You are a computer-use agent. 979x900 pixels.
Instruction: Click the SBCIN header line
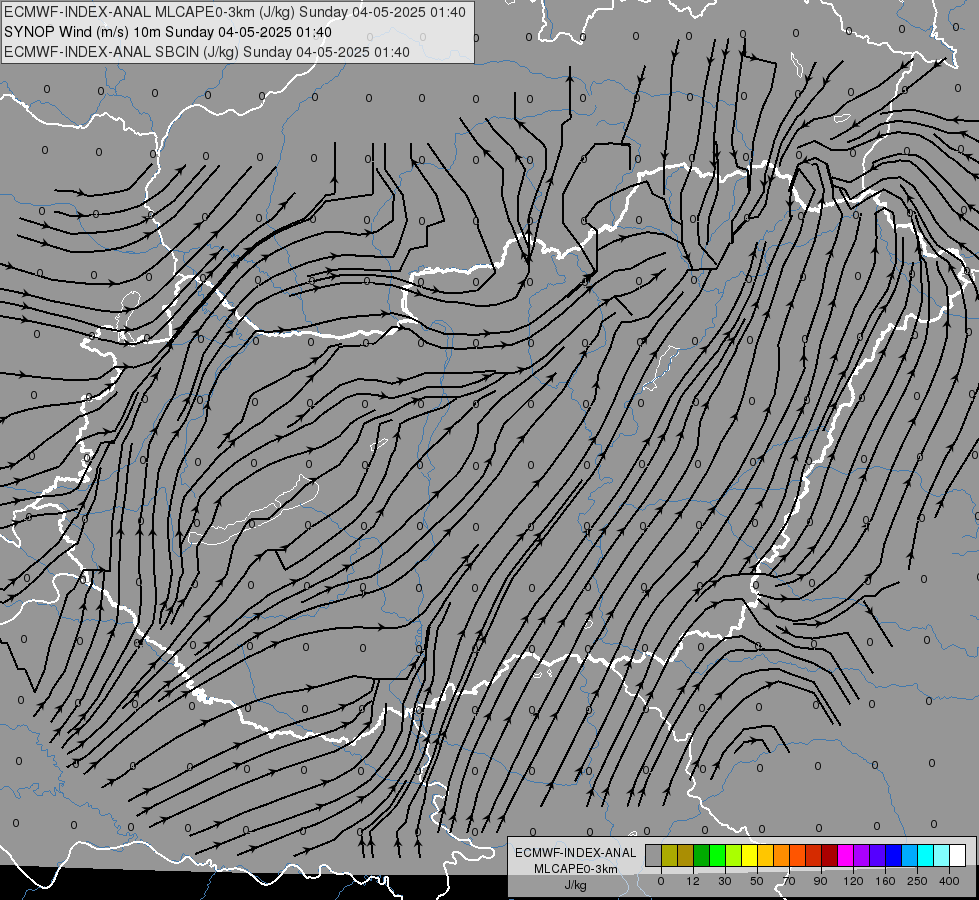tap(207, 52)
